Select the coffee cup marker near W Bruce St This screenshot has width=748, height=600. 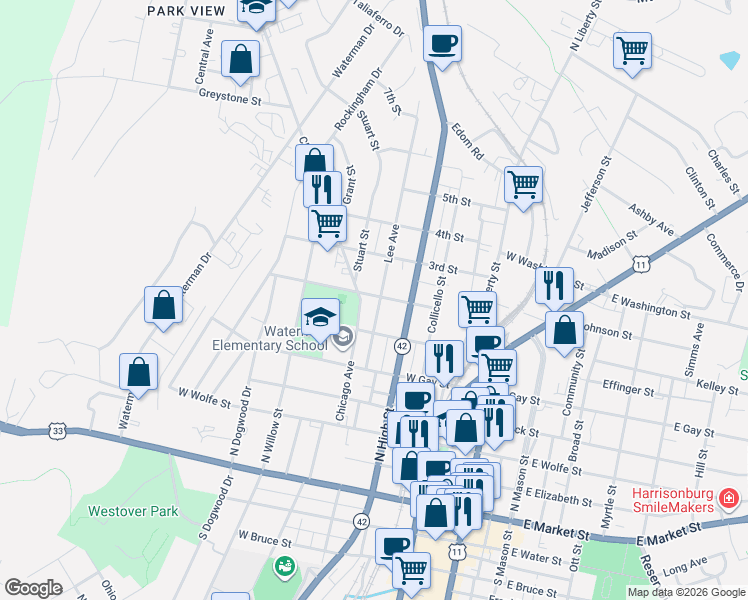pyautogui.click(x=394, y=544)
